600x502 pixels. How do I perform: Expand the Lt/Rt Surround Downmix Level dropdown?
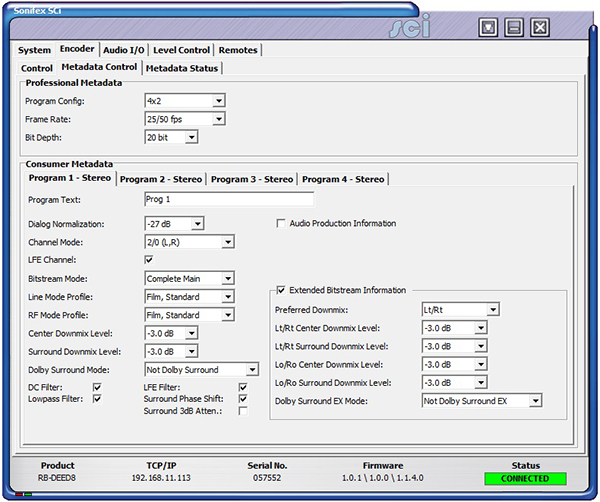455,346
